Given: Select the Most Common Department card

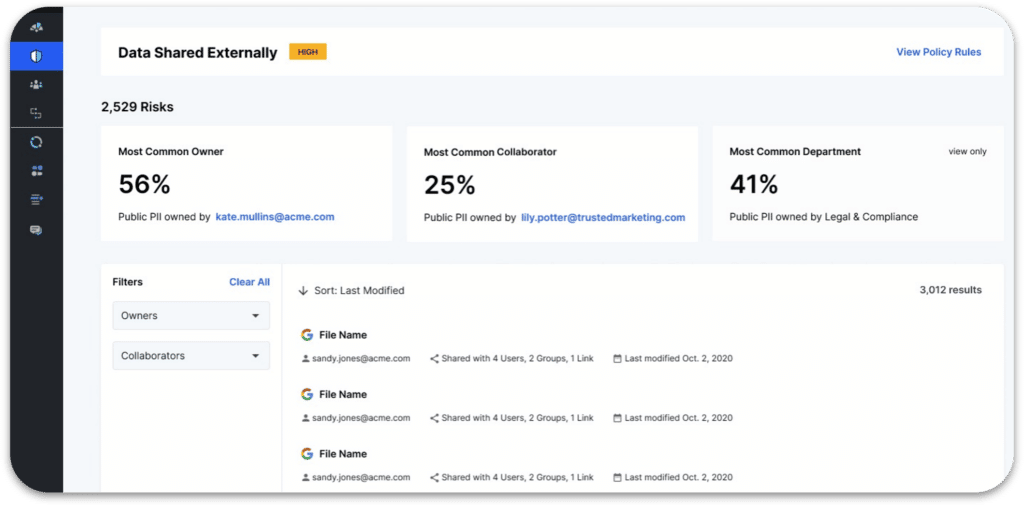Looking at the screenshot, I should point(857,184).
